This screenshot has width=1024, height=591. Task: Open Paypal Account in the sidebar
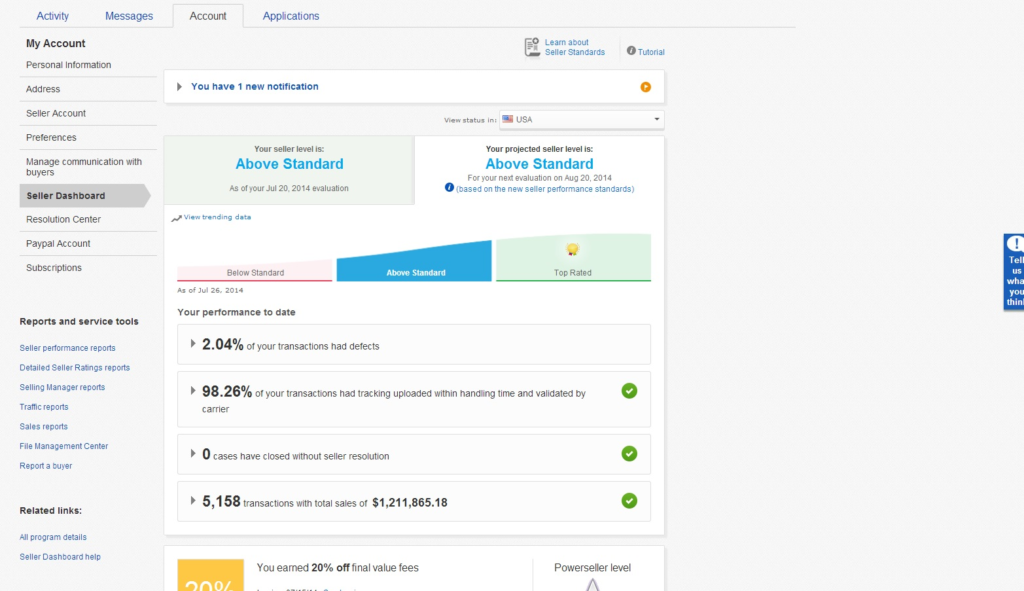(58, 244)
